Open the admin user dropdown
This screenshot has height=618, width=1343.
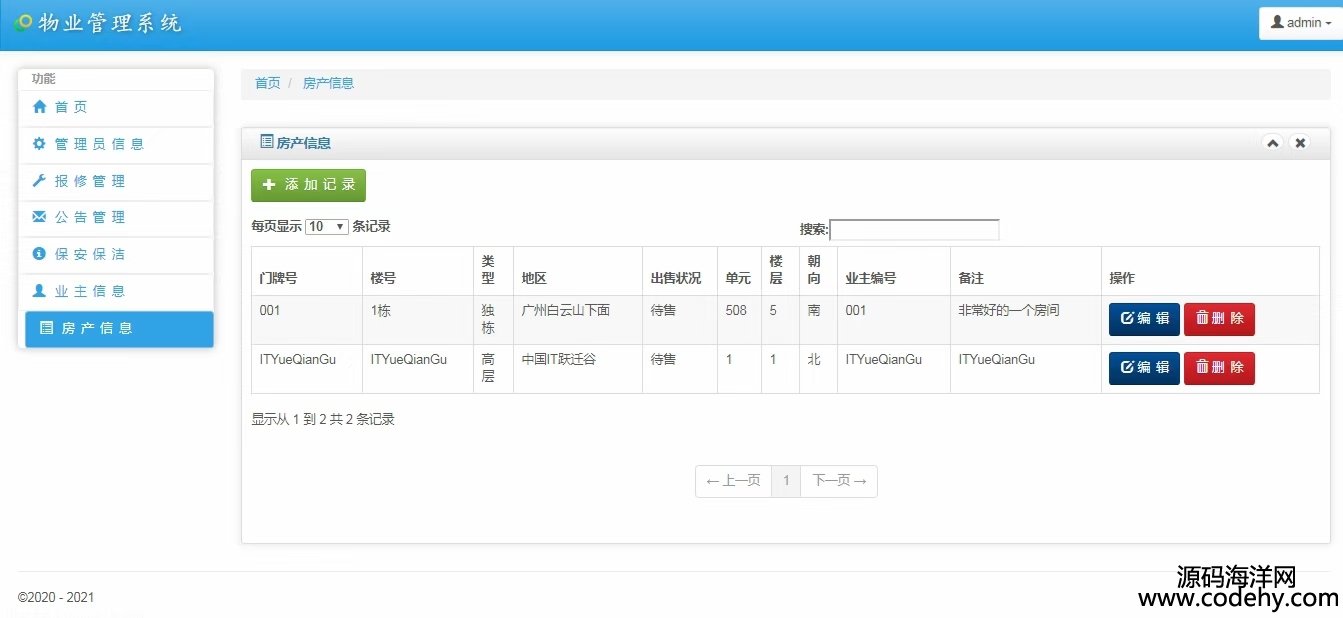tap(1300, 22)
